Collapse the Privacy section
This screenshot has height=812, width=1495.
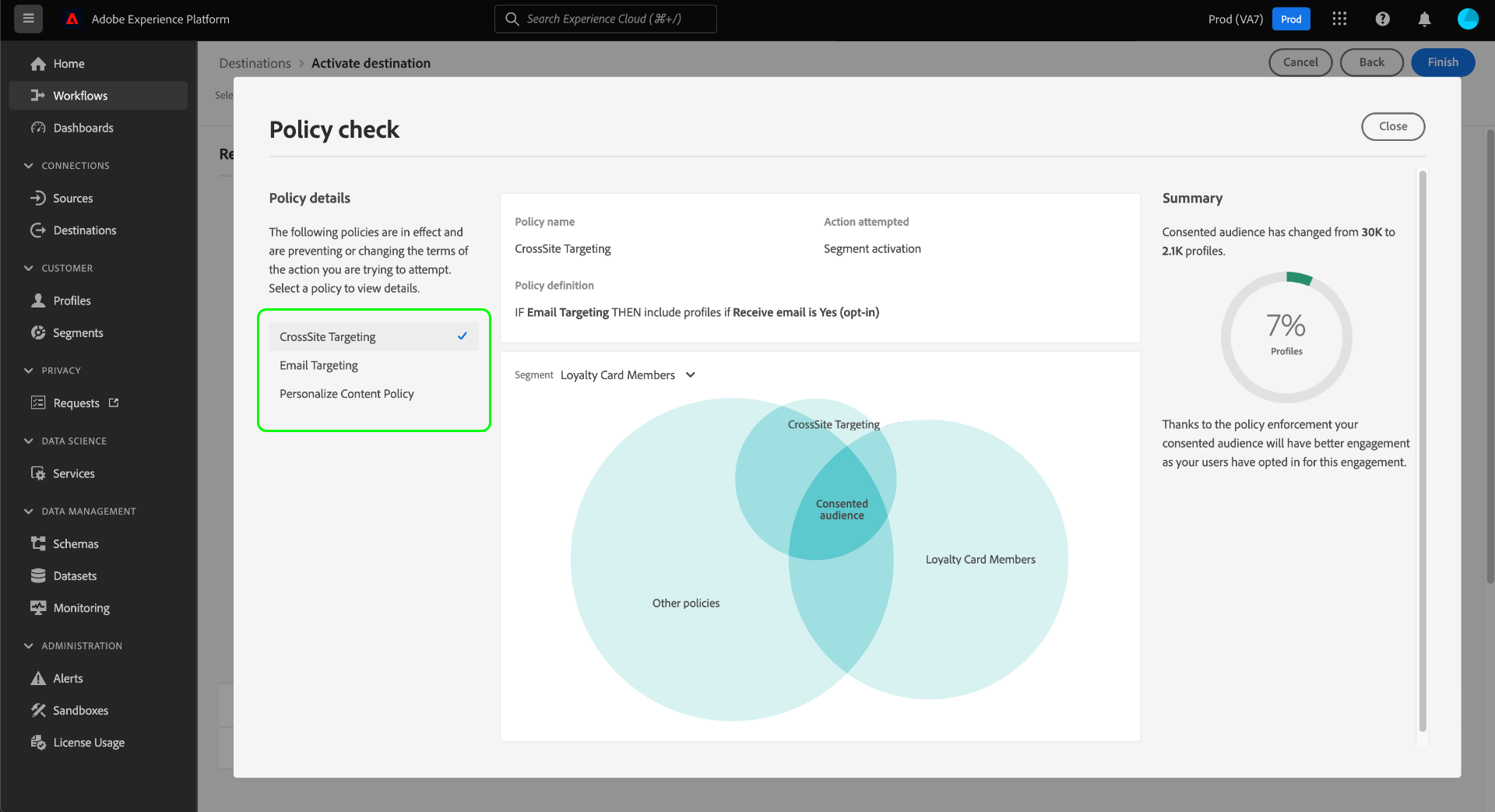[x=29, y=371]
